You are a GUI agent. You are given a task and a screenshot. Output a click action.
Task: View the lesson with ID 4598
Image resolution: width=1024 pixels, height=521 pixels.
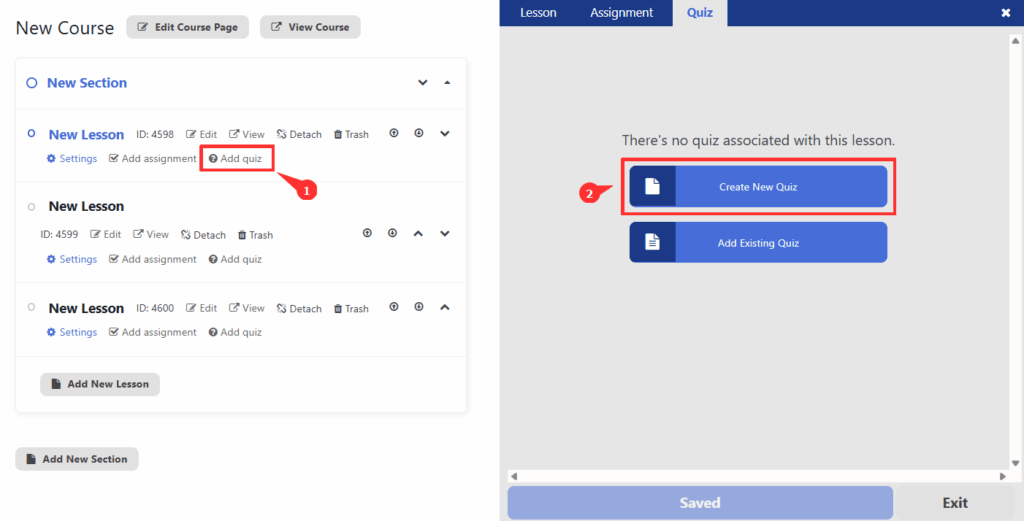pos(246,135)
